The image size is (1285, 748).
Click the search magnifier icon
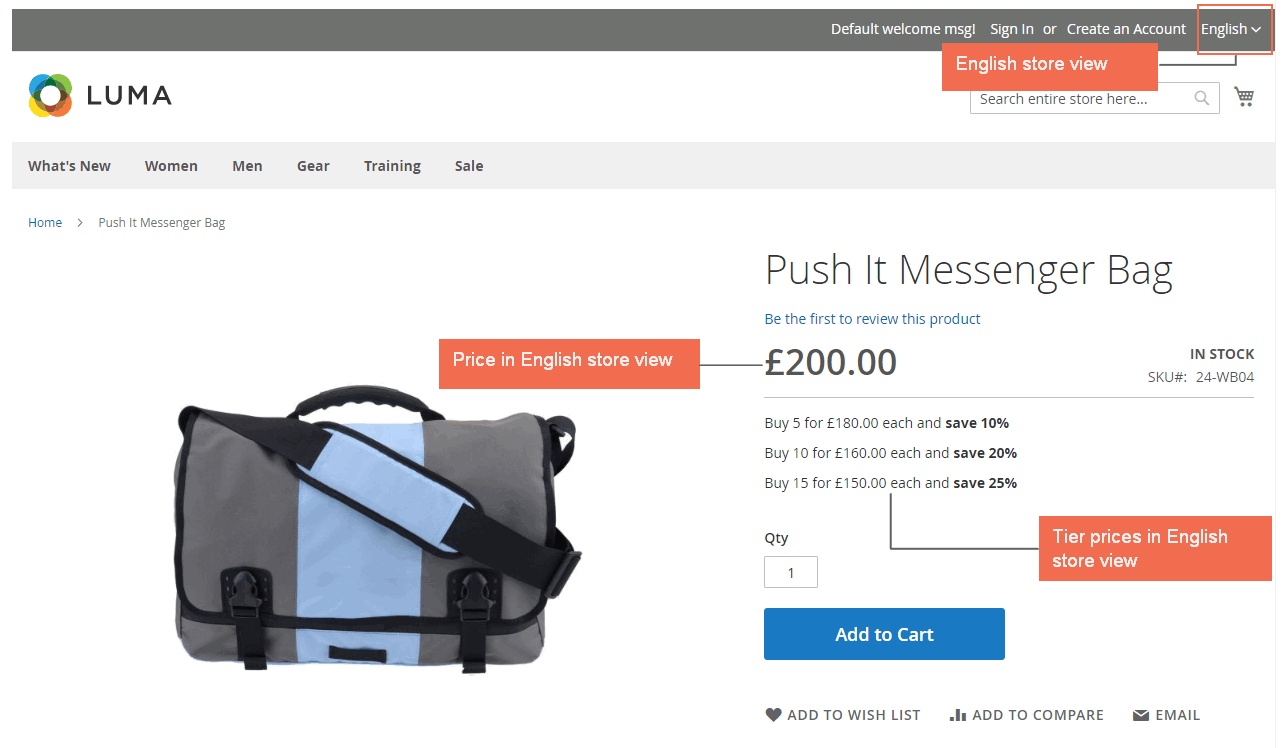[1202, 98]
